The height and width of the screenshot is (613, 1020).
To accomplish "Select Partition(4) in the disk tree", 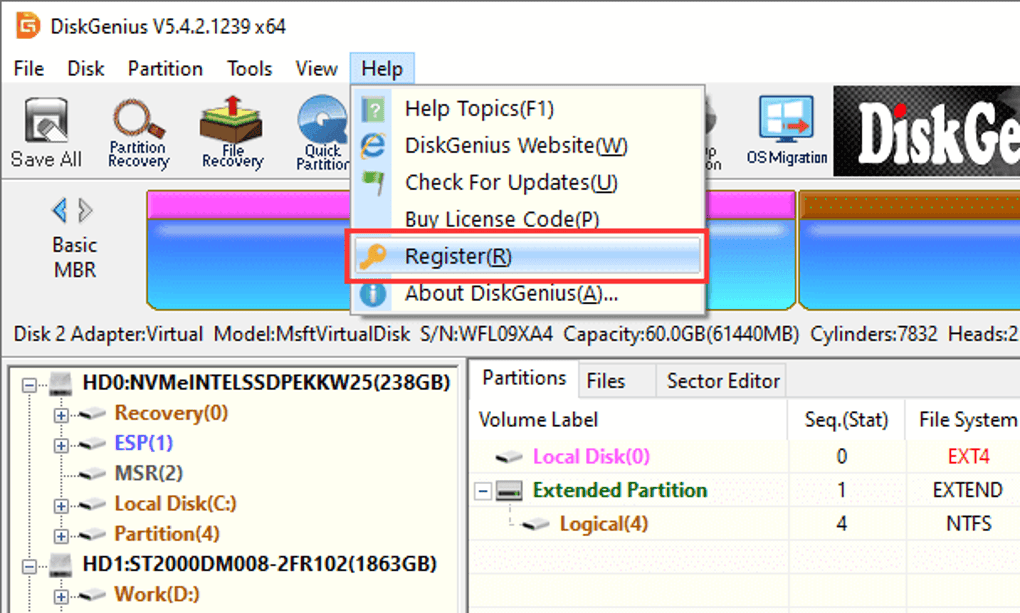I will pos(167,534).
